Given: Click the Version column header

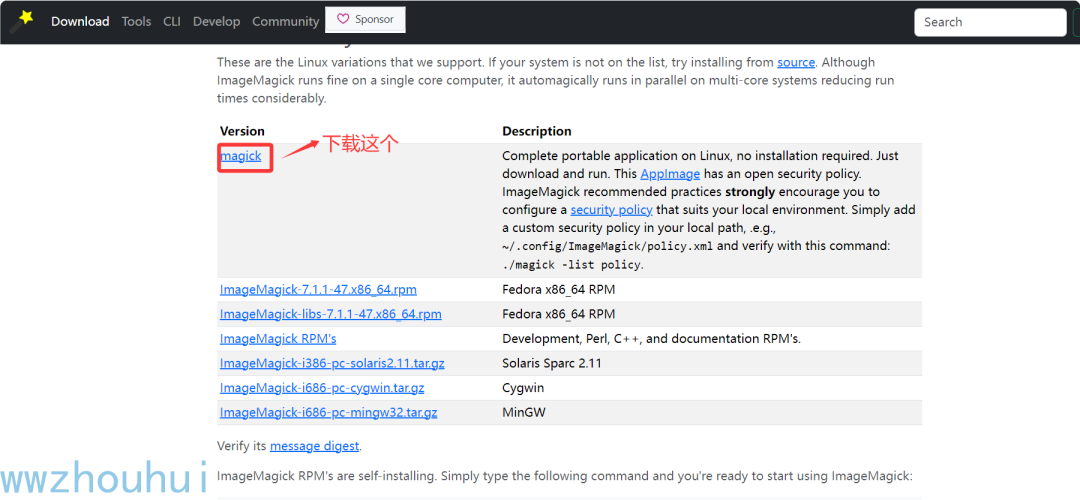Looking at the screenshot, I should coord(242,131).
